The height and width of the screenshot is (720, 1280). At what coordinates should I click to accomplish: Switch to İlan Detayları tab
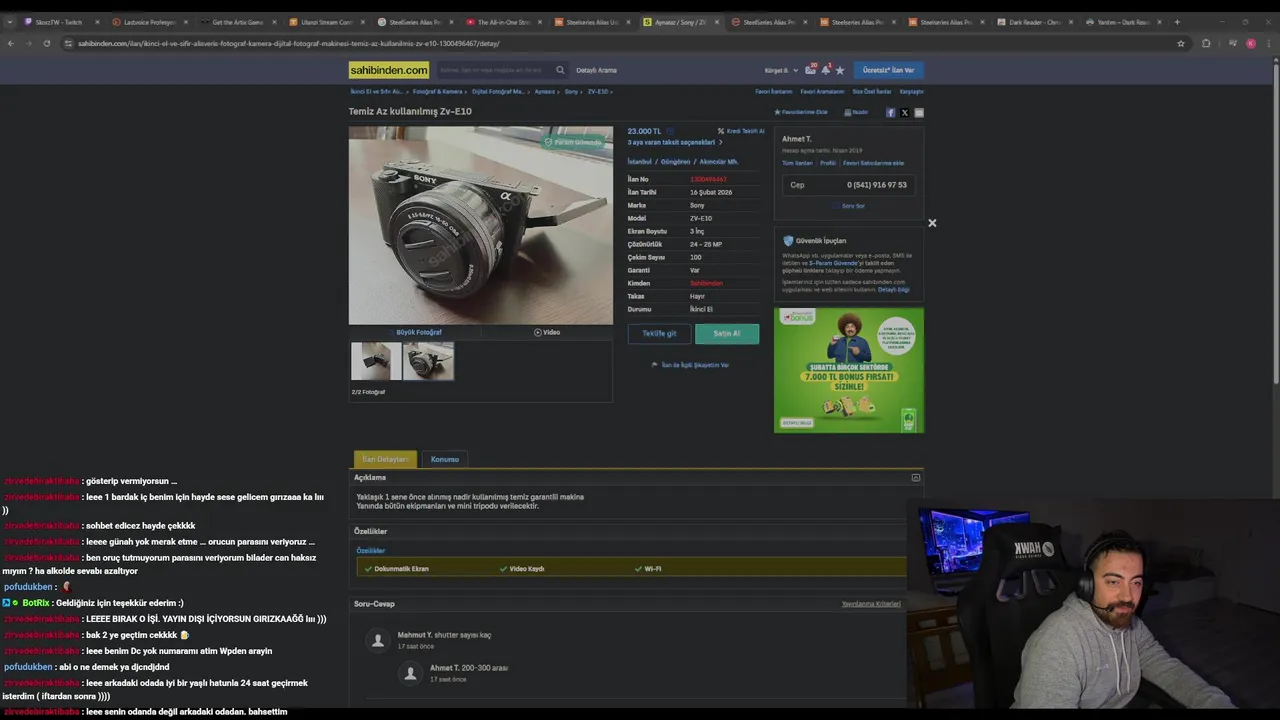pos(385,459)
